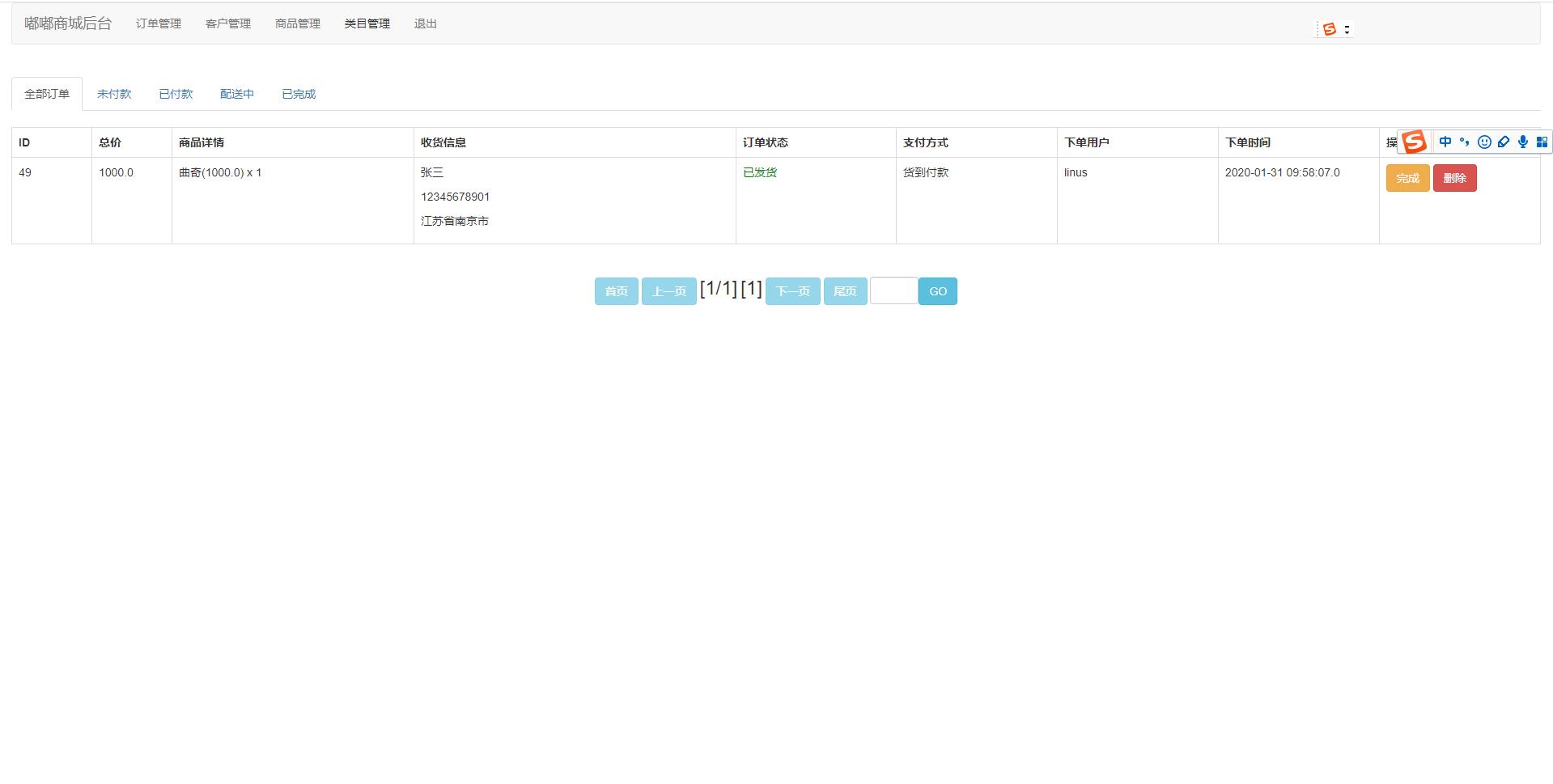
Task: Click the 嘟嘟商城后台 brand title
Action: coord(68,23)
